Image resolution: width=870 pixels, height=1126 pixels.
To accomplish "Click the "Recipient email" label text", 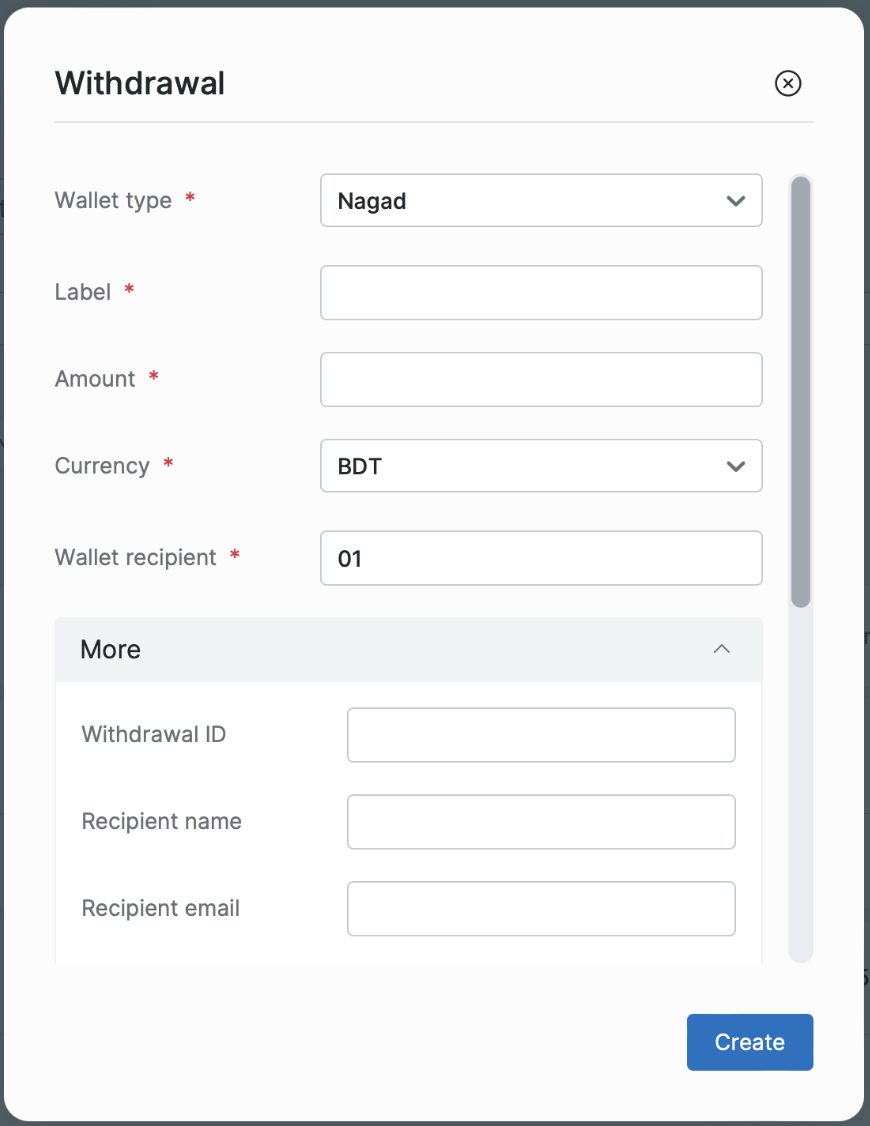I will coord(161,909).
